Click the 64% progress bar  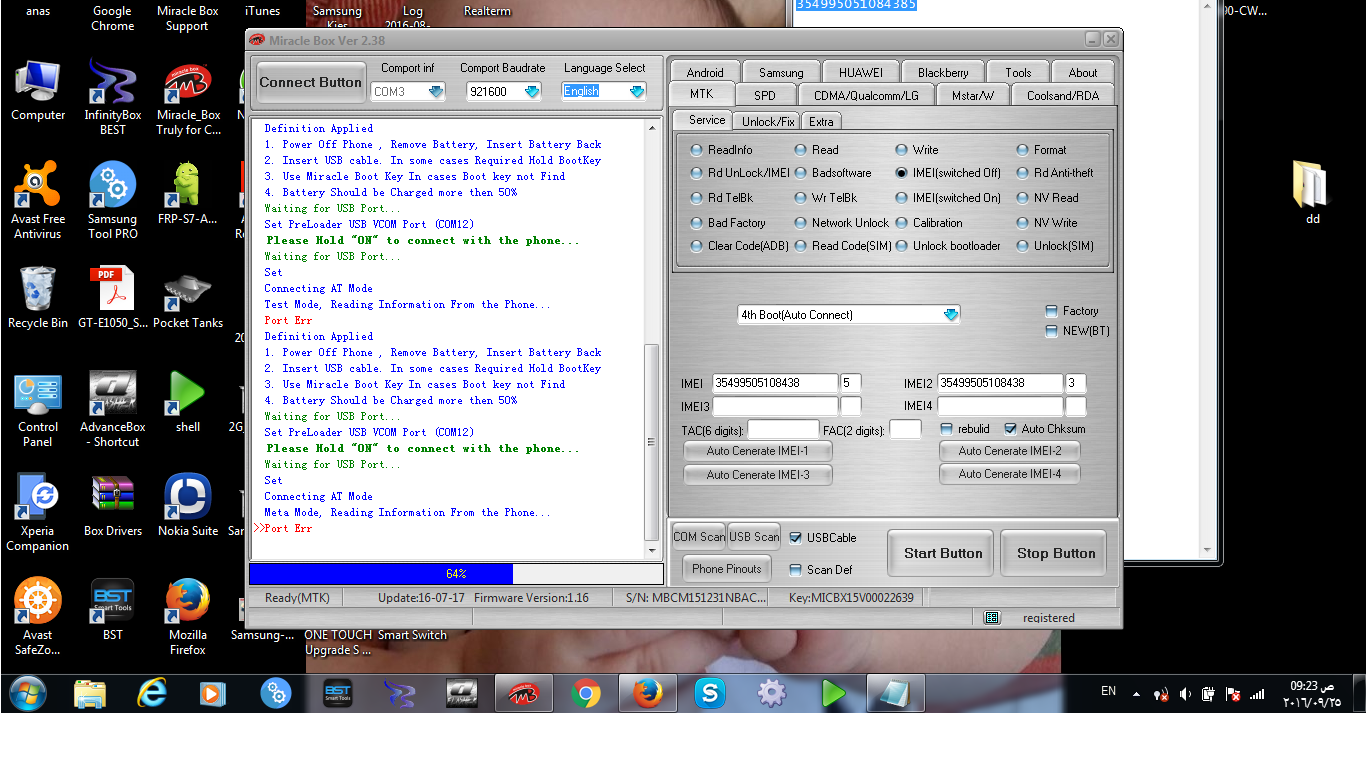tap(456, 574)
